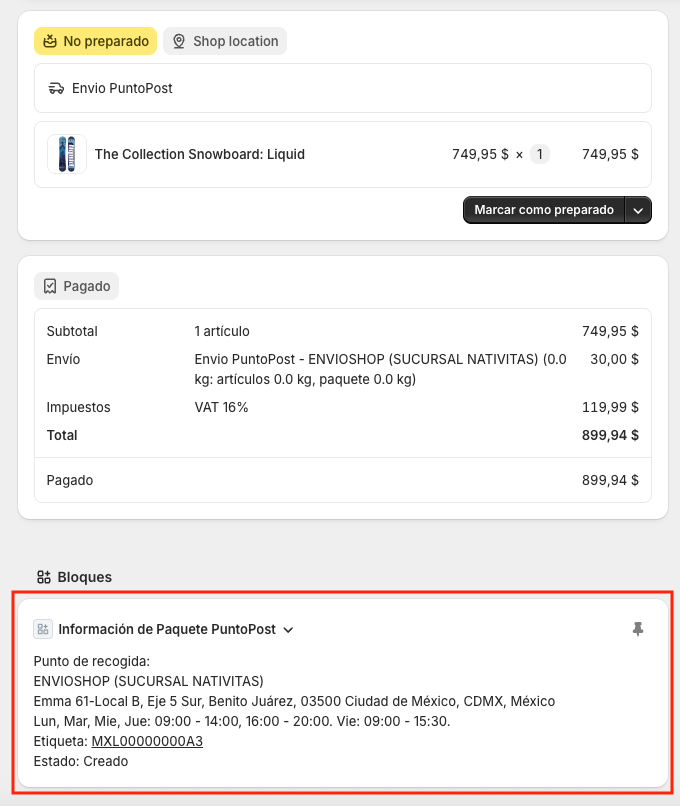Click the fulfillment box icon in No preparado badge
The height and width of the screenshot is (806, 680).
(x=52, y=41)
